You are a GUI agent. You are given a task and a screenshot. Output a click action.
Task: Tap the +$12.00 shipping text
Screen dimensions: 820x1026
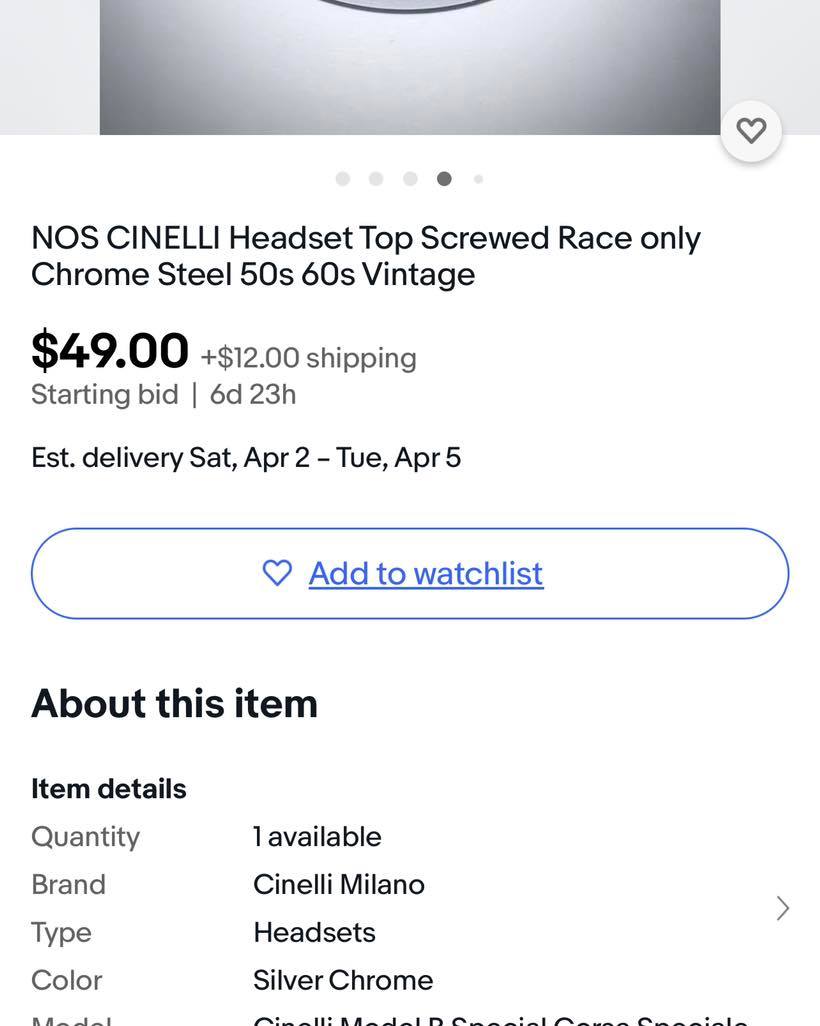point(308,358)
